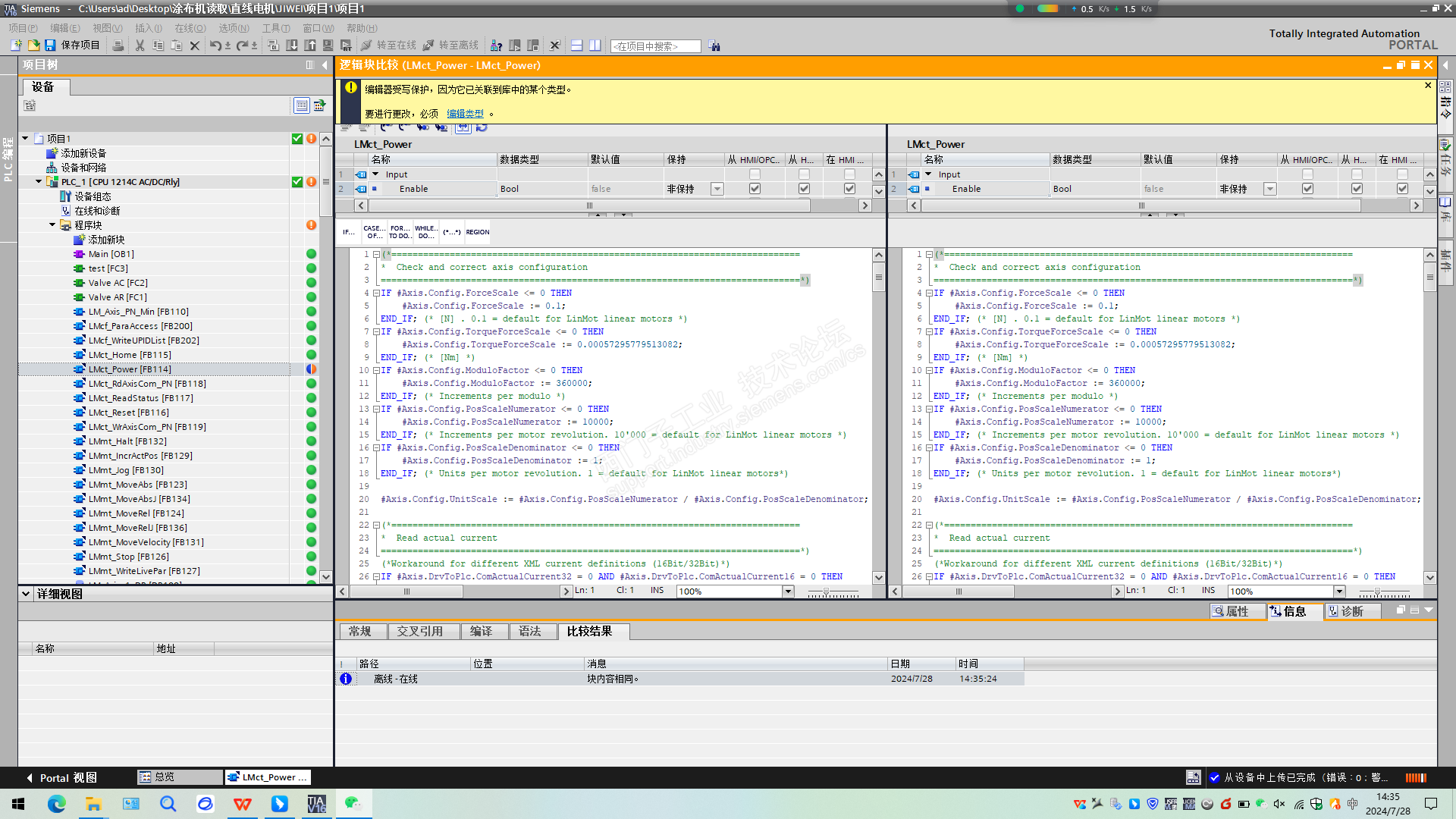Open the 非保持 retain dropdown in left table
This screenshot has width=1456, height=819.
pyautogui.click(x=717, y=189)
